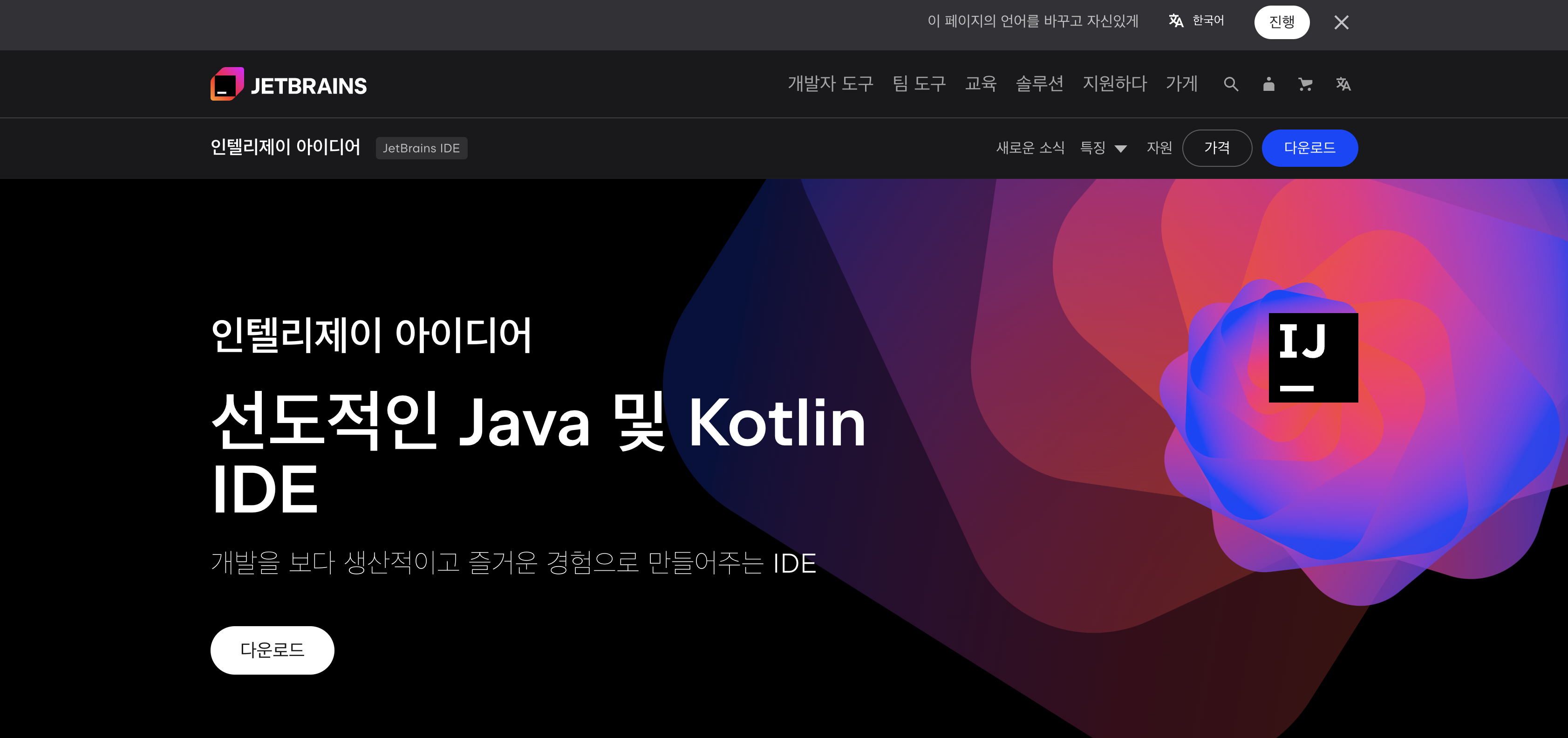The height and width of the screenshot is (738, 1568).
Task: Open site search with magnifier icon
Action: pyautogui.click(x=1231, y=84)
